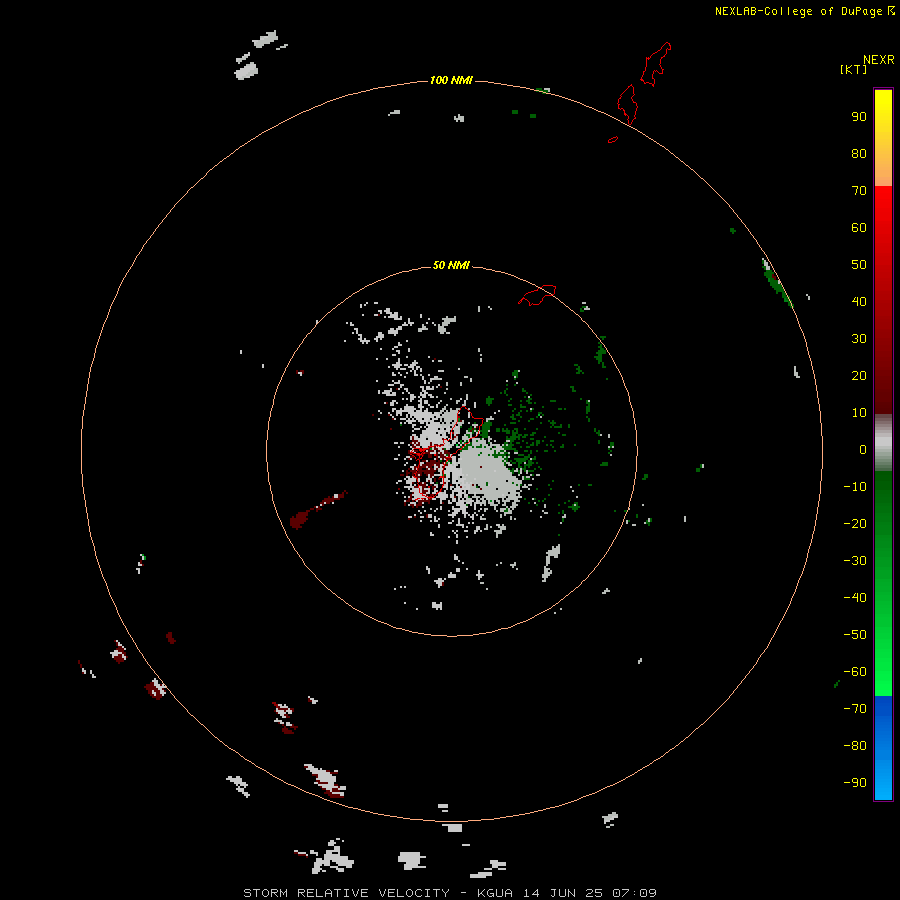Click the positive 40 scale label
The image size is (900, 900).
(859, 301)
